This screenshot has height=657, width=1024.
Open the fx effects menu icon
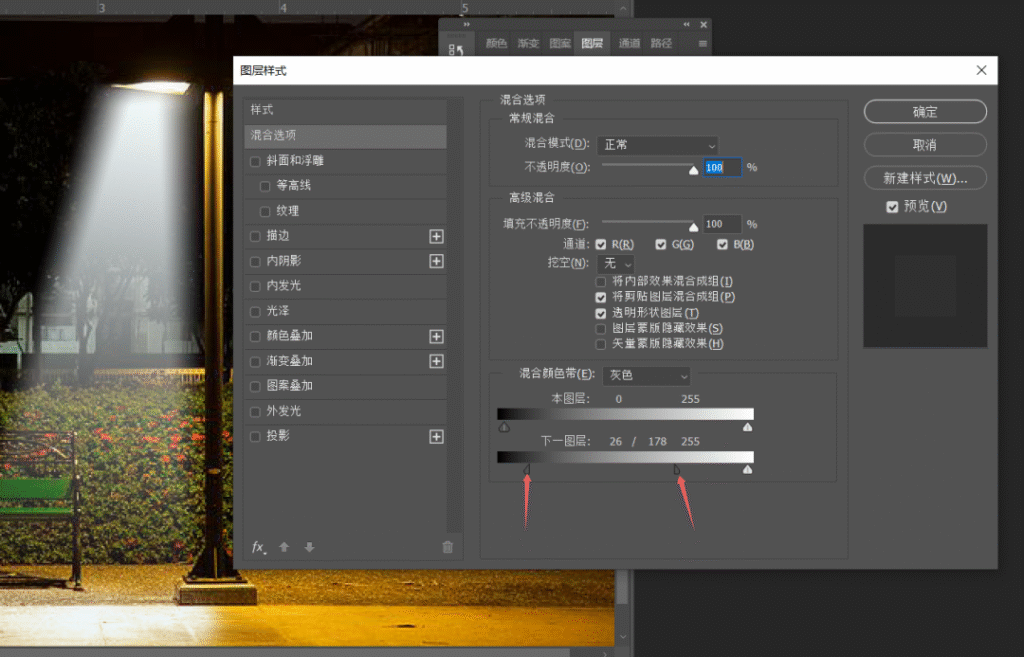click(x=259, y=547)
